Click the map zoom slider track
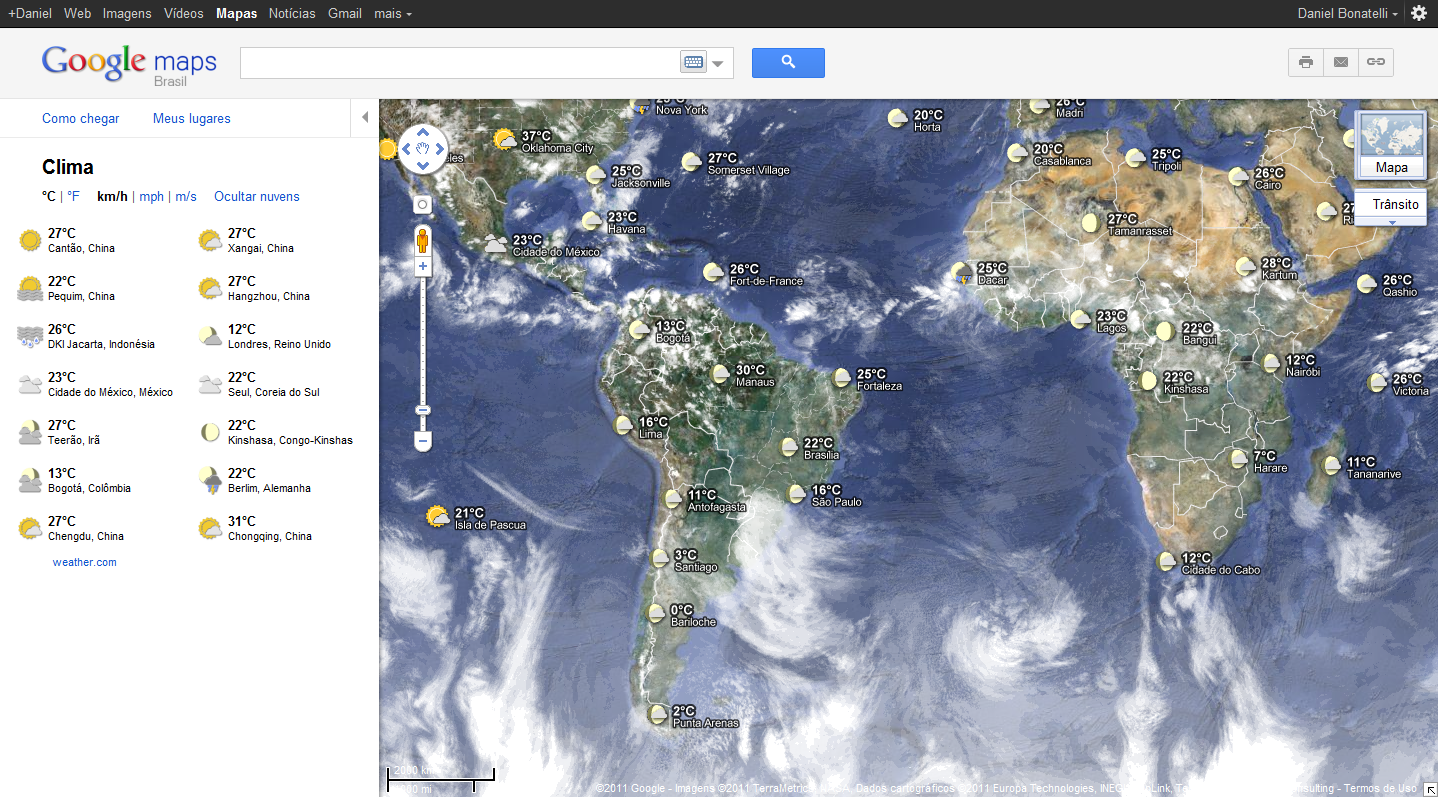Viewport: 1440px width, 797px height. tap(422, 340)
